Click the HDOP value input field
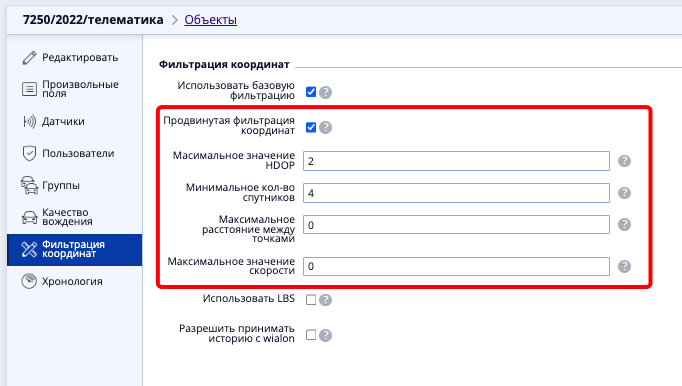Image resolution: width=682 pixels, height=386 pixels. click(456, 161)
